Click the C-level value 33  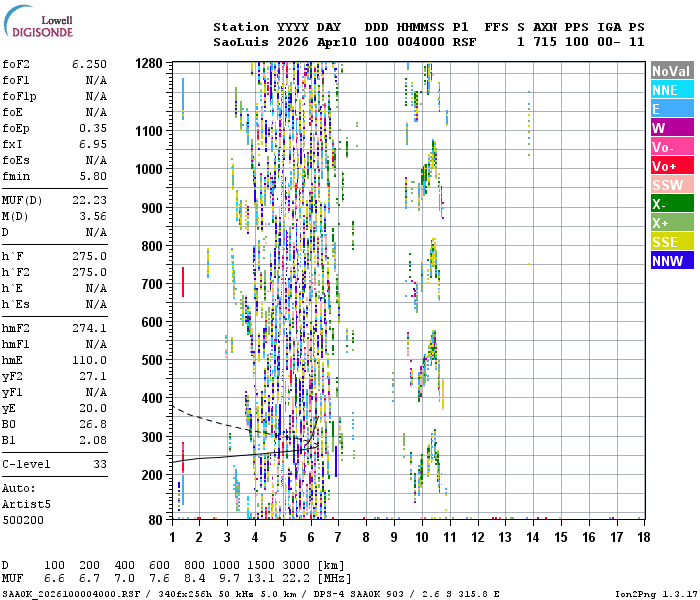point(100,465)
